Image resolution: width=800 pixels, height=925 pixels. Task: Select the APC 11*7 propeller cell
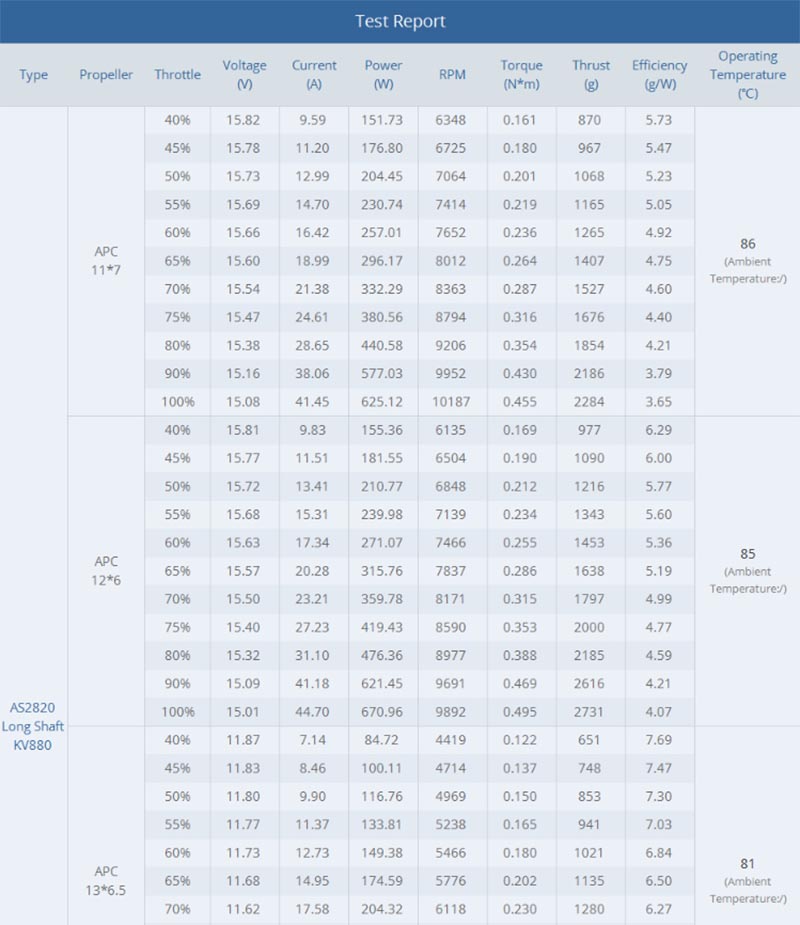click(x=106, y=261)
